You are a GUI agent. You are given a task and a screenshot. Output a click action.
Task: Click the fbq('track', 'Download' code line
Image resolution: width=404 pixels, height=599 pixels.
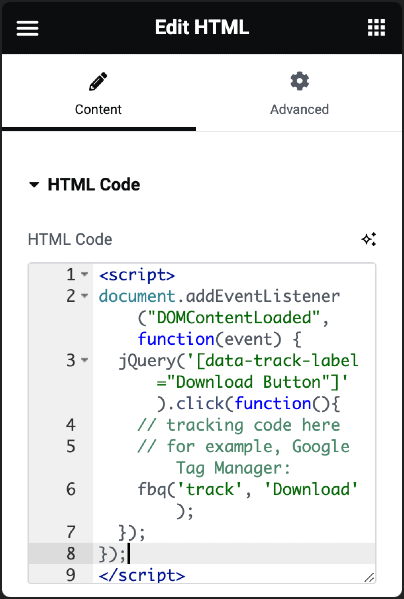click(247, 489)
